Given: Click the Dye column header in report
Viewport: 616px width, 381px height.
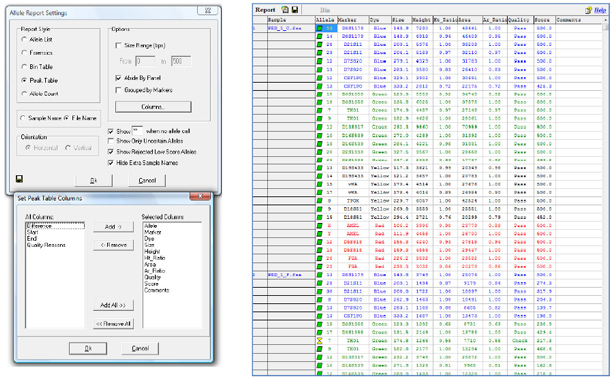Looking at the screenshot, I should (x=380, y=20).
